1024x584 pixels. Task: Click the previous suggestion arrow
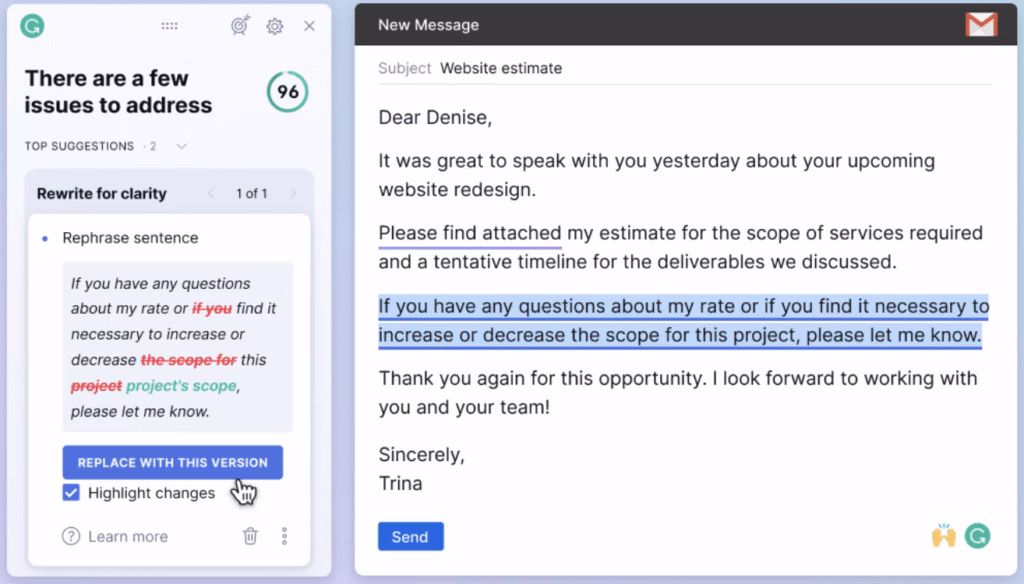point(211,193)
